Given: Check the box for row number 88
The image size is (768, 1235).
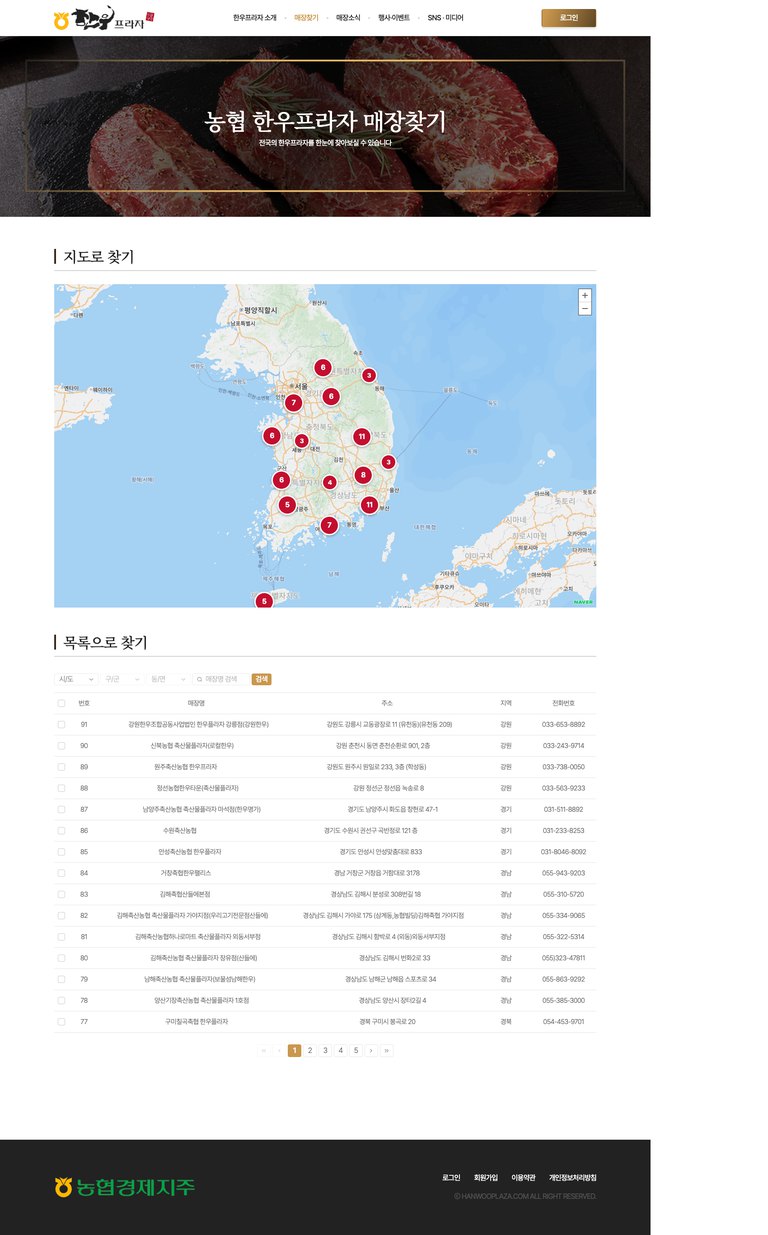Looking at the screenshot, I should click(x=61, y=788).
